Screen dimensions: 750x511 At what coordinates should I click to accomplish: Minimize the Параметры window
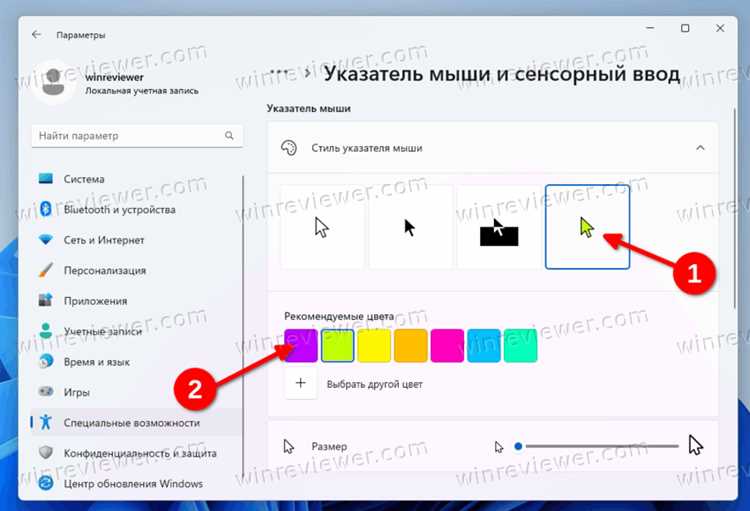650,28
